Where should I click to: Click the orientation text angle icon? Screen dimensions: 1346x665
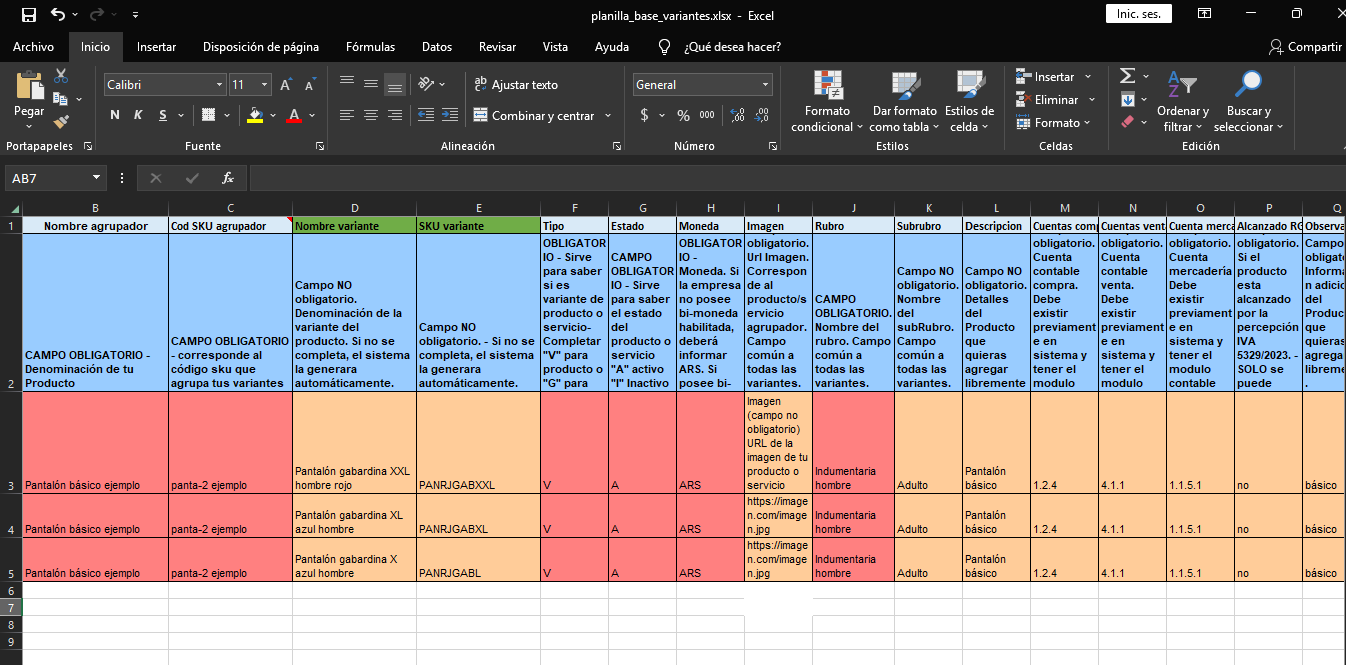point(426,84)
